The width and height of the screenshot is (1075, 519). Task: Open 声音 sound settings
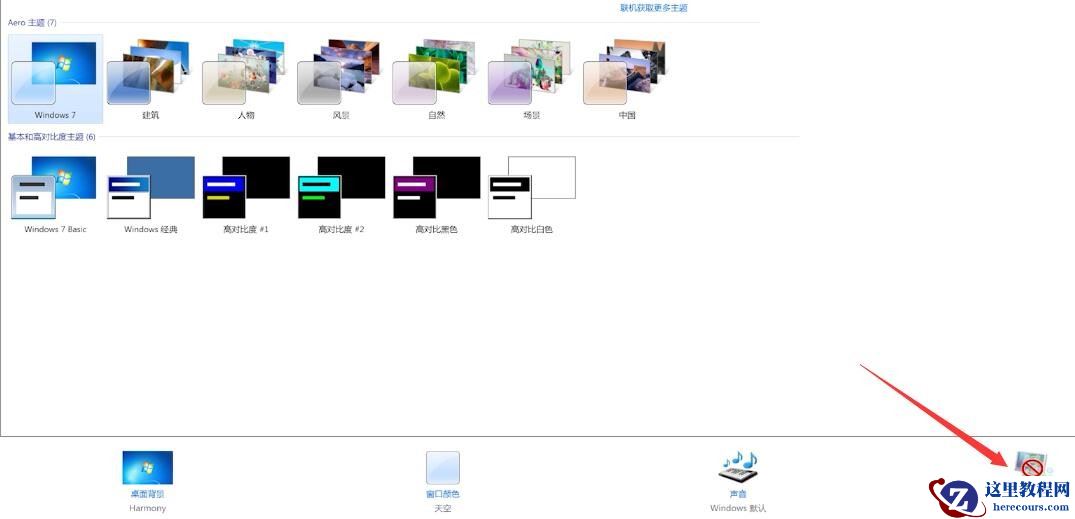coord(738,481)
